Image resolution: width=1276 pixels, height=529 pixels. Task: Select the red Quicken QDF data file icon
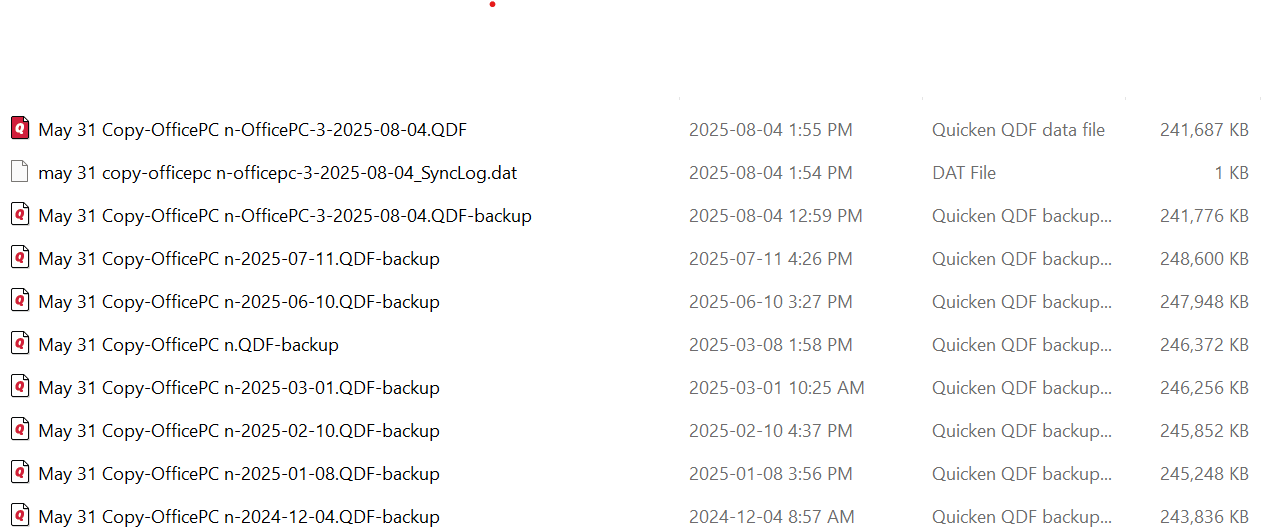click(20, 128)
